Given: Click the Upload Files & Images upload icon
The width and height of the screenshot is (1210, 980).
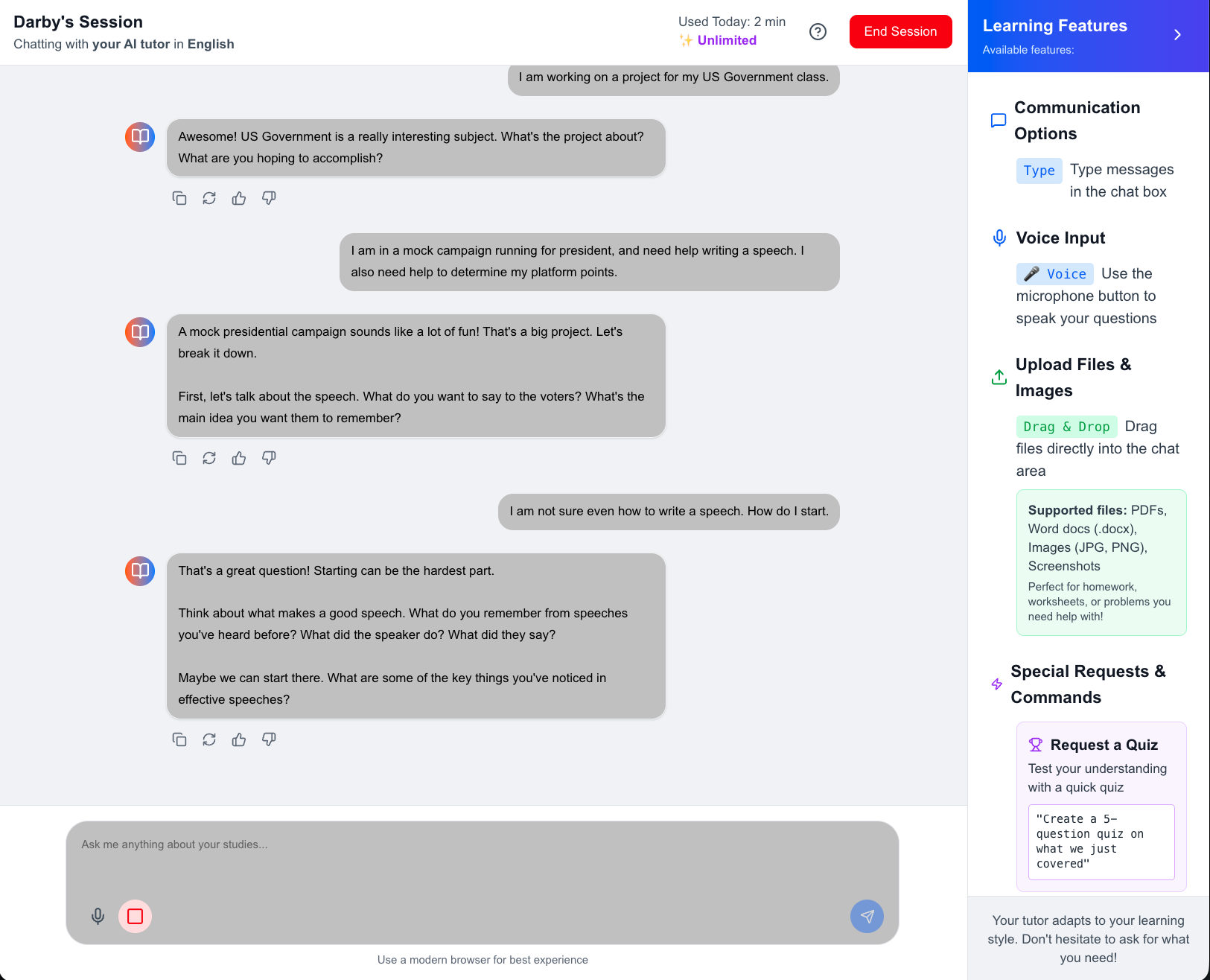Looking at the screenshot, I should pos(999,377).
